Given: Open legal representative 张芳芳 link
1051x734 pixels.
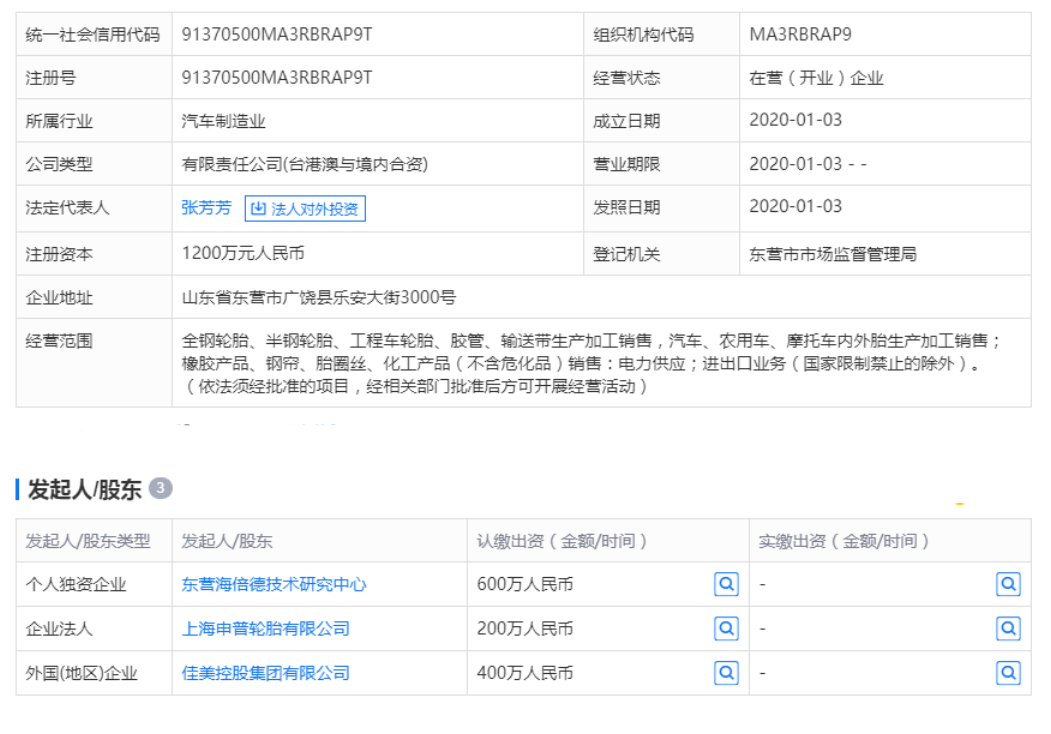Looking at the screenshot, I should click(x=206, y=208).
